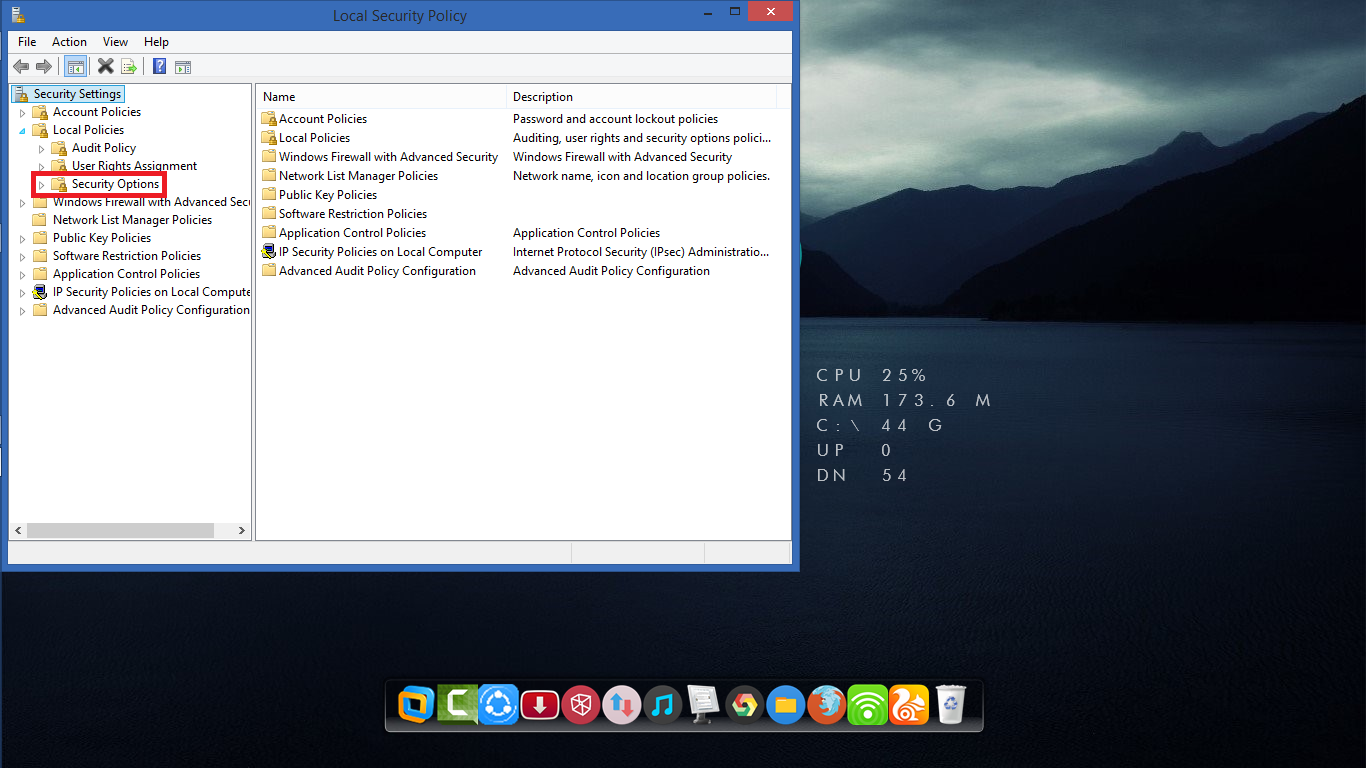Viewport: 1366px width, 768px height.
Task: Click Account Policies folder icon in list pane
Action: pyautogui.click(x=268, y=119)
